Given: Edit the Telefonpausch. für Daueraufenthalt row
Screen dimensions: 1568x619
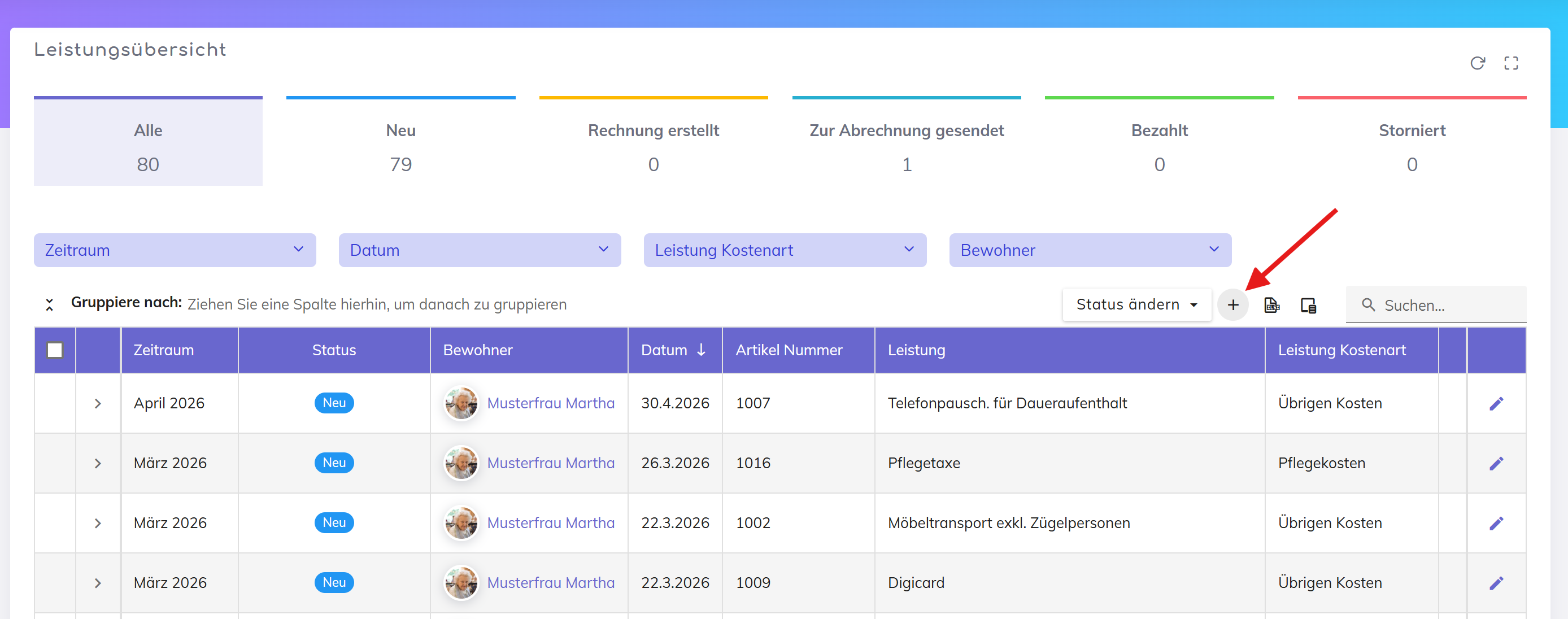Looking at the screenshot, I should coord(1496,404).
